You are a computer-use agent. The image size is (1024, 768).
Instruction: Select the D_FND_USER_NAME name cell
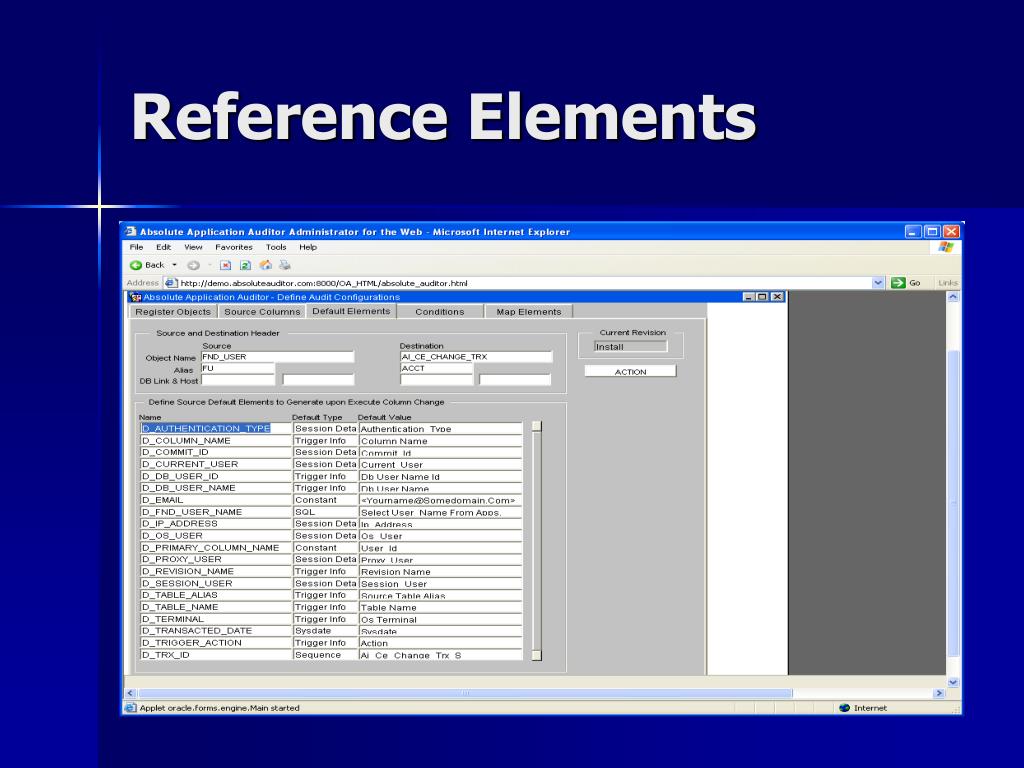pyautogui.click(x=216, y=512)
